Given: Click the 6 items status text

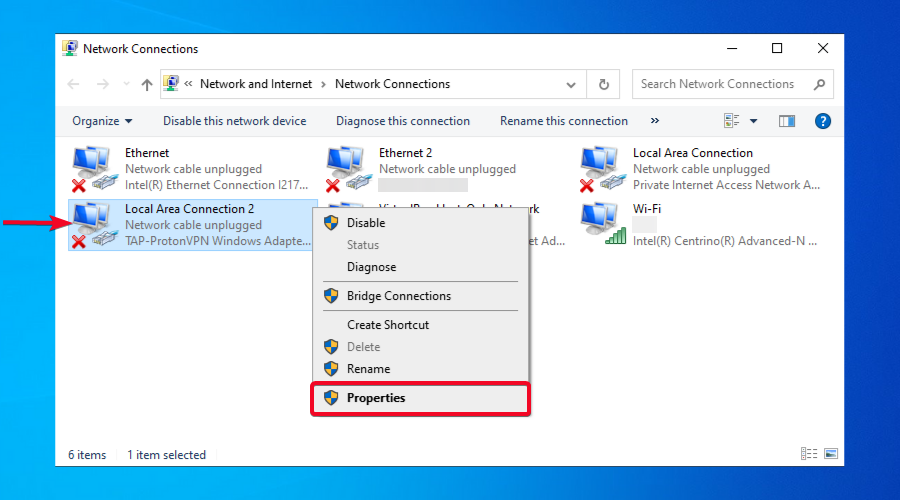Looking at the screenshot, I should (x=87, y=455).
